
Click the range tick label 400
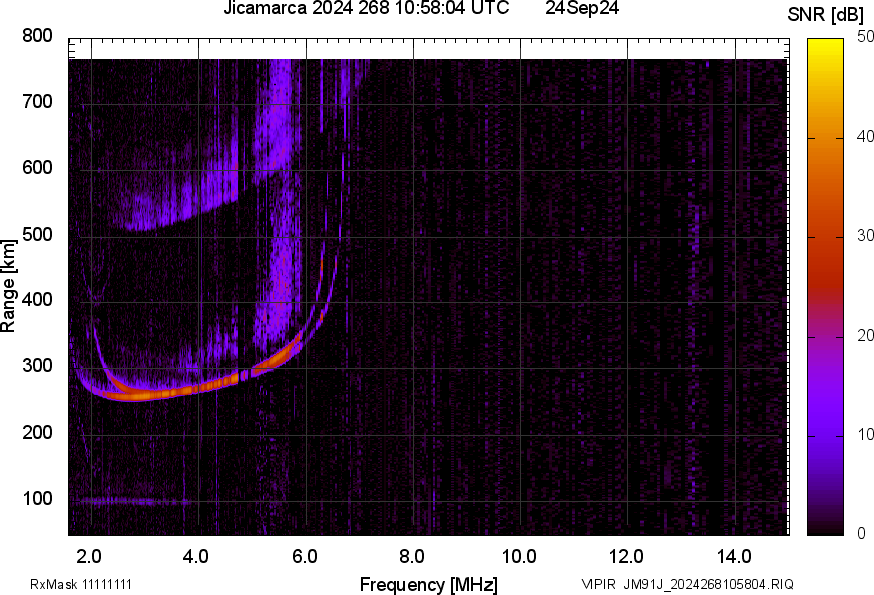(x=37, y=300)
